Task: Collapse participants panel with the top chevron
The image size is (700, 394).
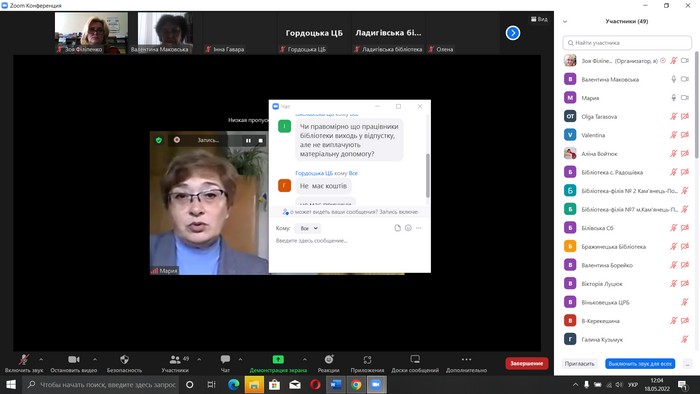Action: (565, 21)
